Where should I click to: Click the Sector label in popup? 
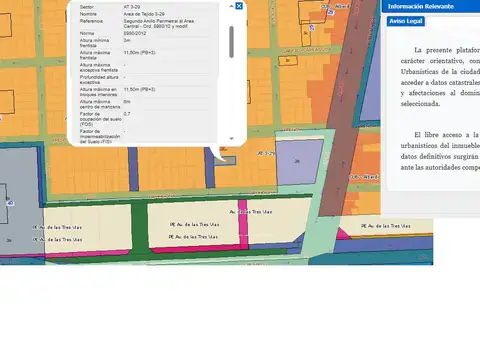[87, 7]
